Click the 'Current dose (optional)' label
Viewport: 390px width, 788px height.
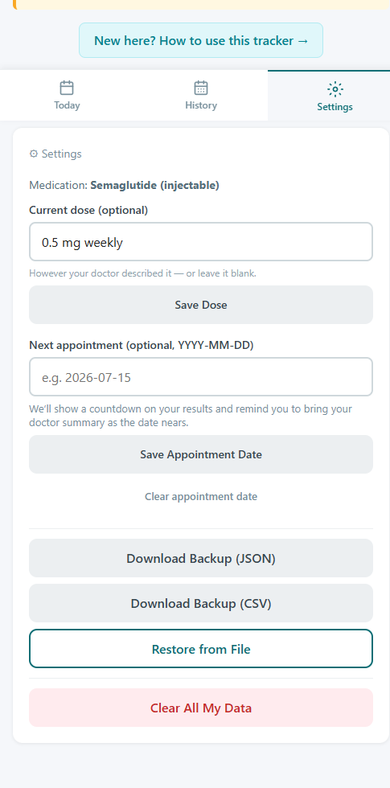tap(88, 211)
